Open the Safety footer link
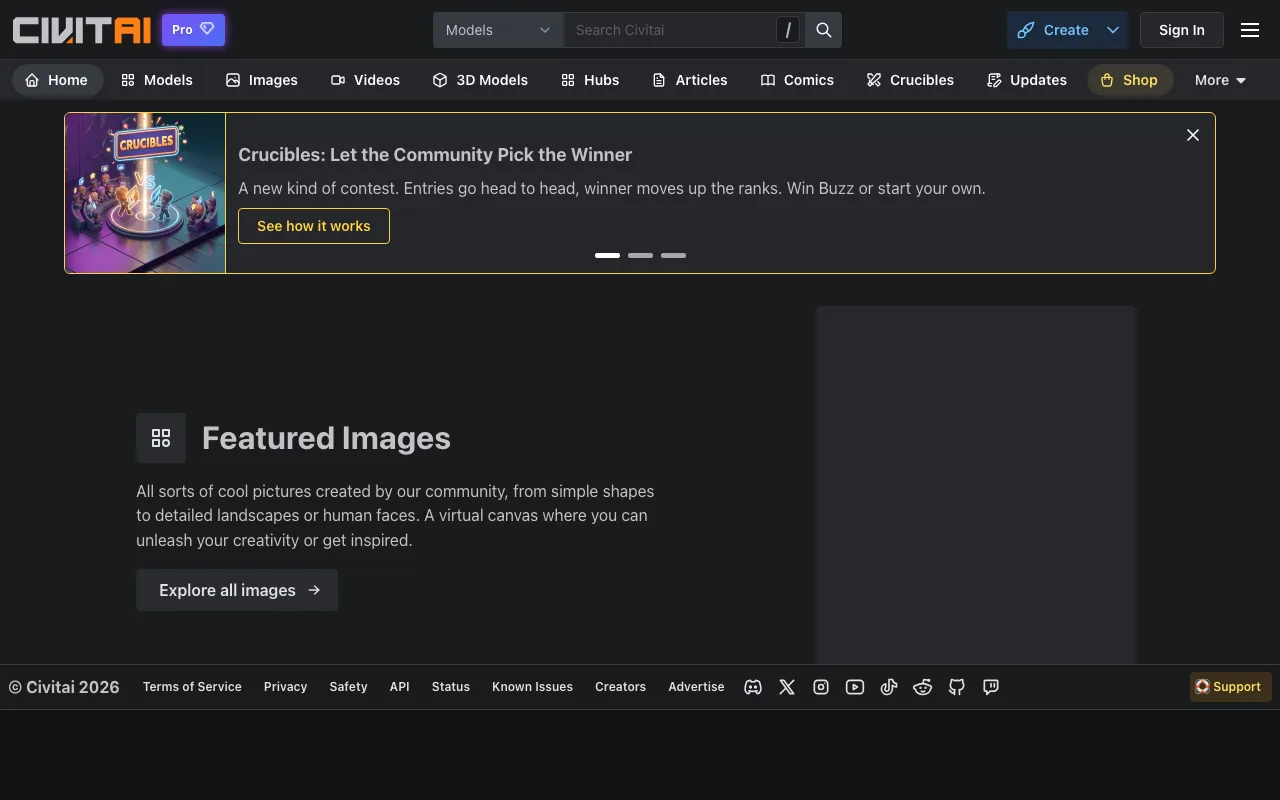 click(x=348, y=687)
